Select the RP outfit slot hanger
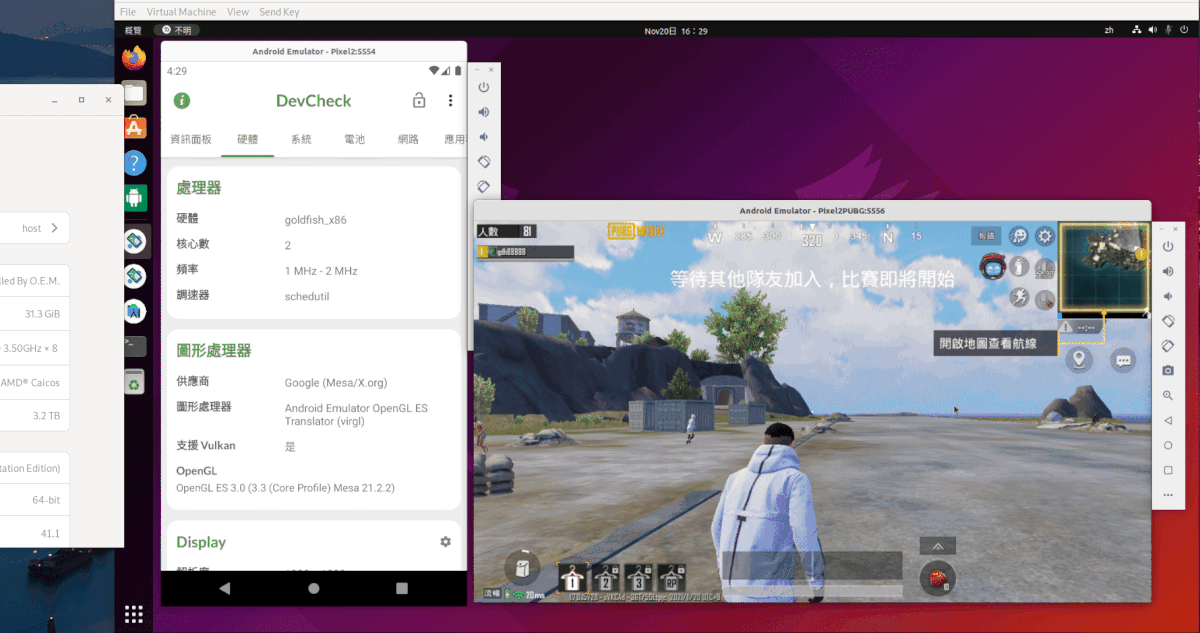Viewport: 1200px width, 633px height. [x=672, y=578]
